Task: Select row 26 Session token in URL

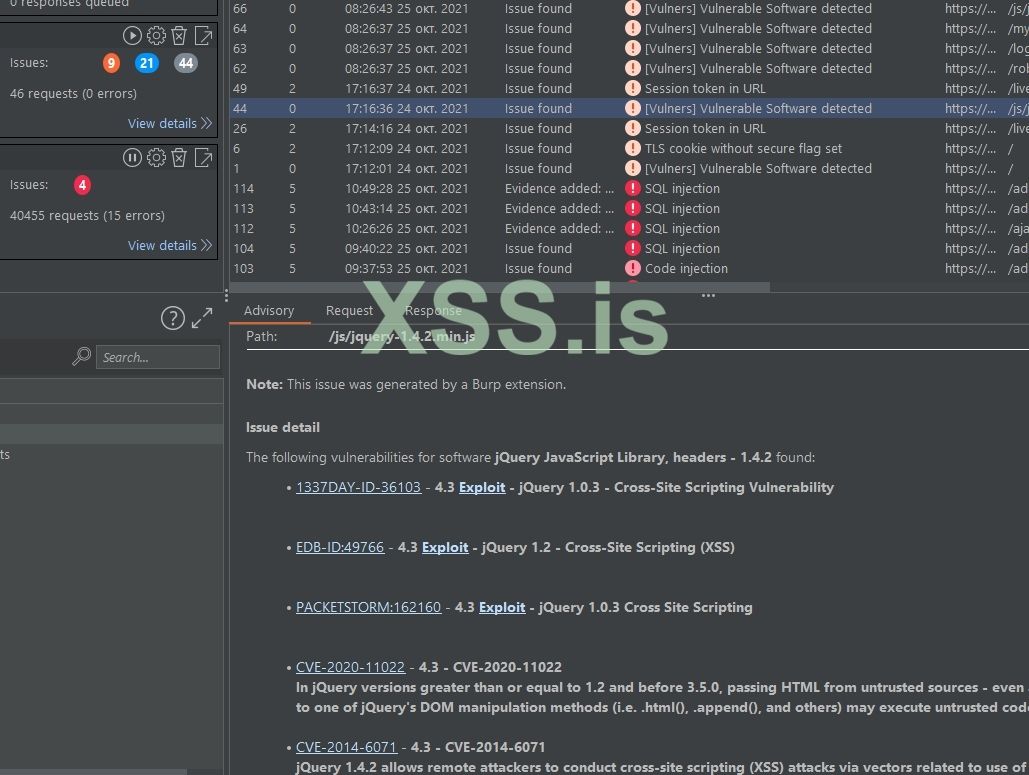Action: (629, 129)
